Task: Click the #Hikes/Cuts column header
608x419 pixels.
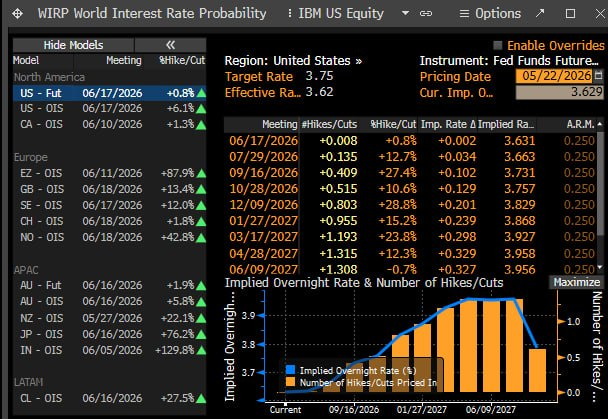Action: (329, 124)
